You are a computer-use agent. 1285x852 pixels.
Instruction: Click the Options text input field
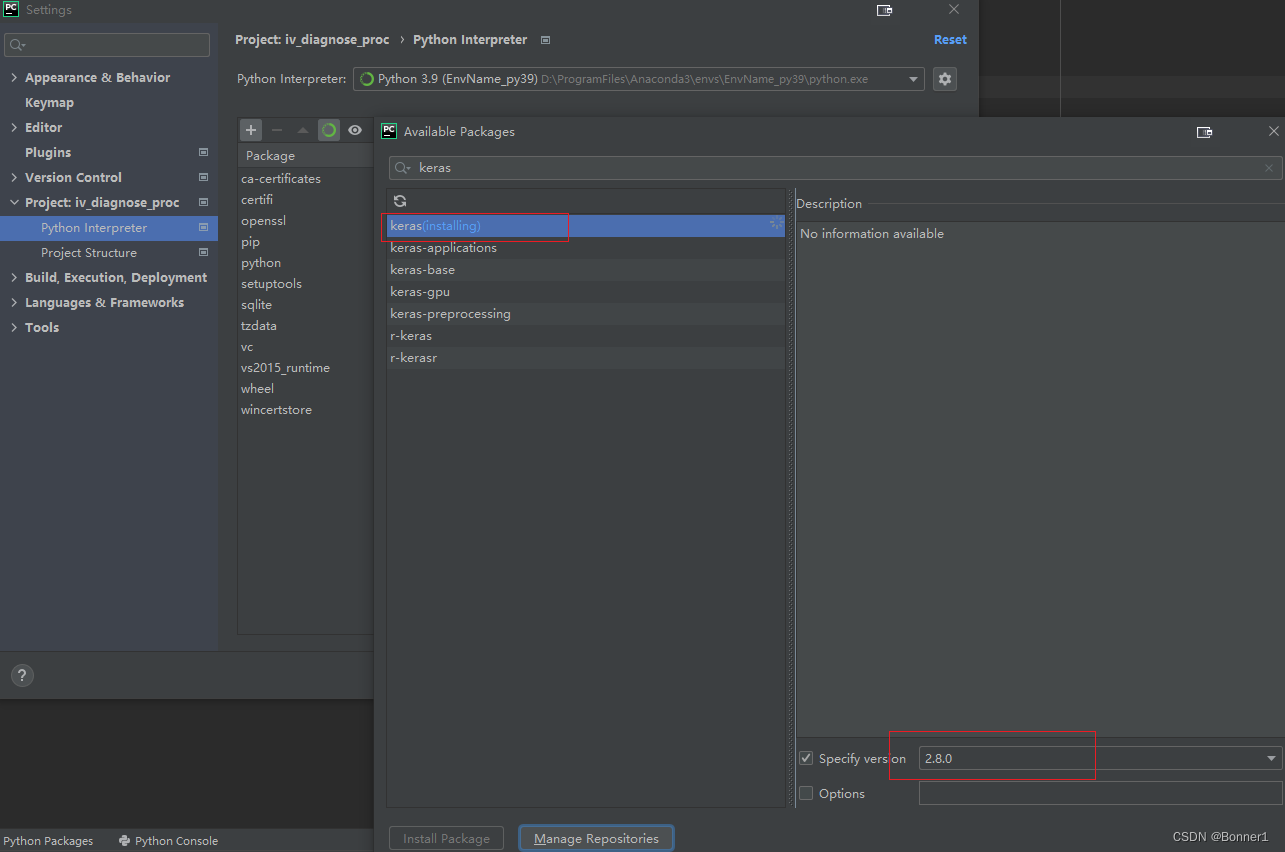tap(1100, 793)
